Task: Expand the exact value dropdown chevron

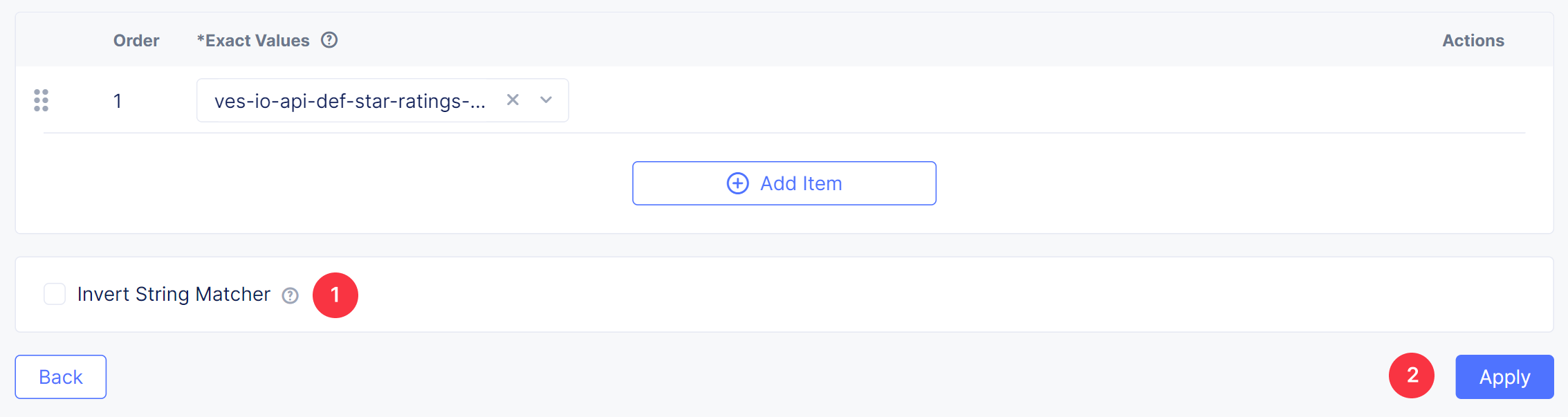Action: [546, 100]
